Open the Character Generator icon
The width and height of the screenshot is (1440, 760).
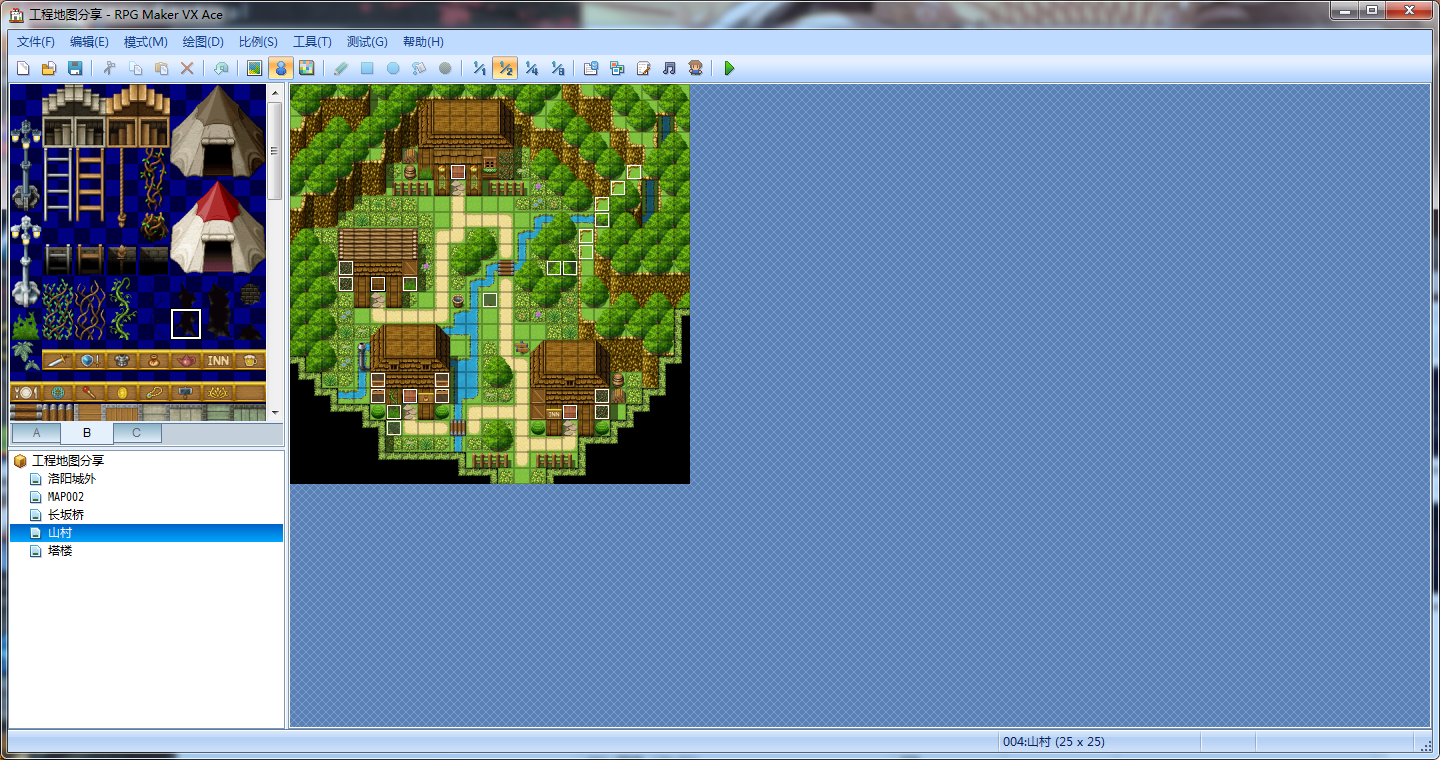(x=695, y=68)
